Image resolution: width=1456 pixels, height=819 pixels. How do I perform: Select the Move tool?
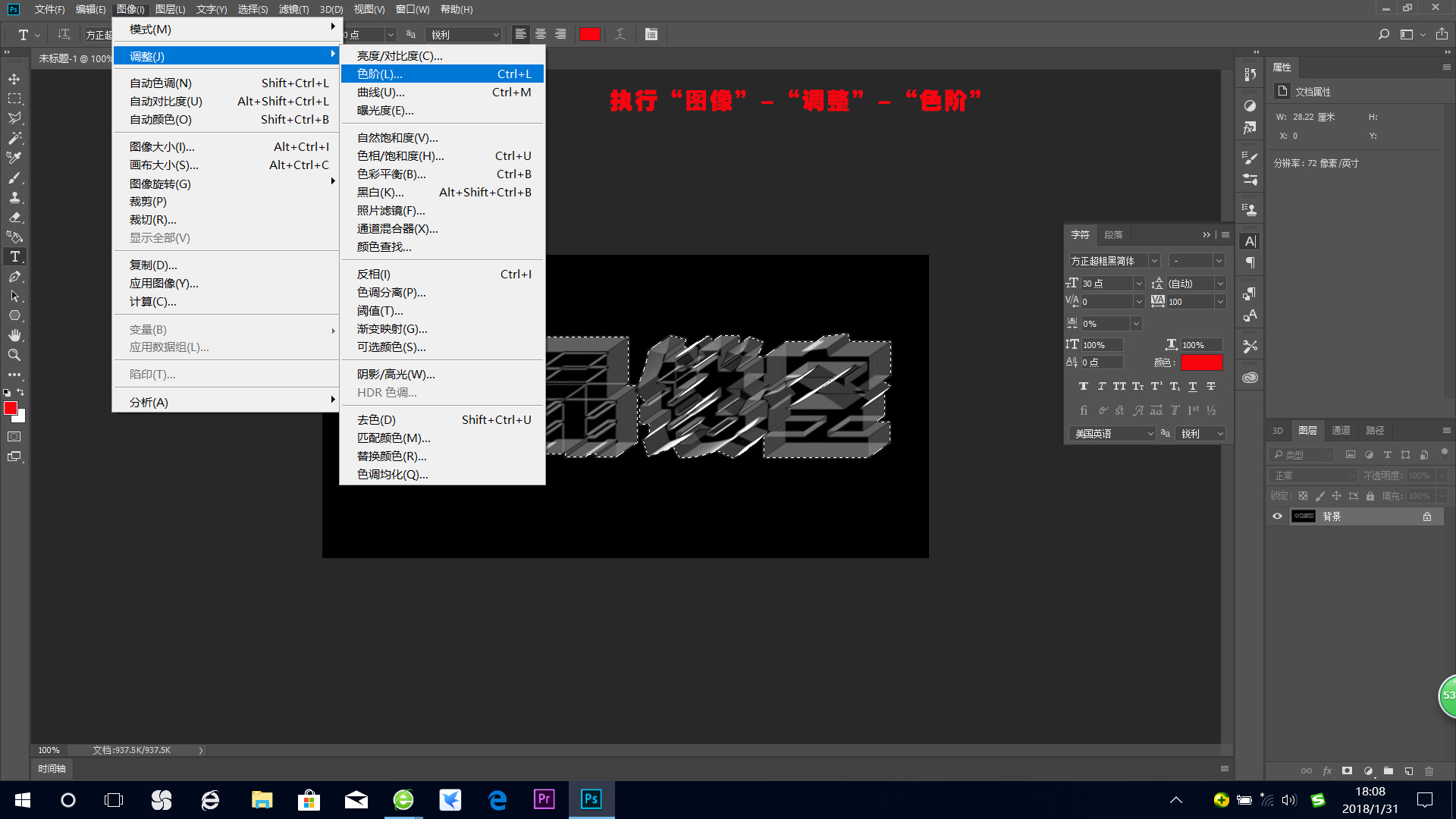[x=14, y=78]
